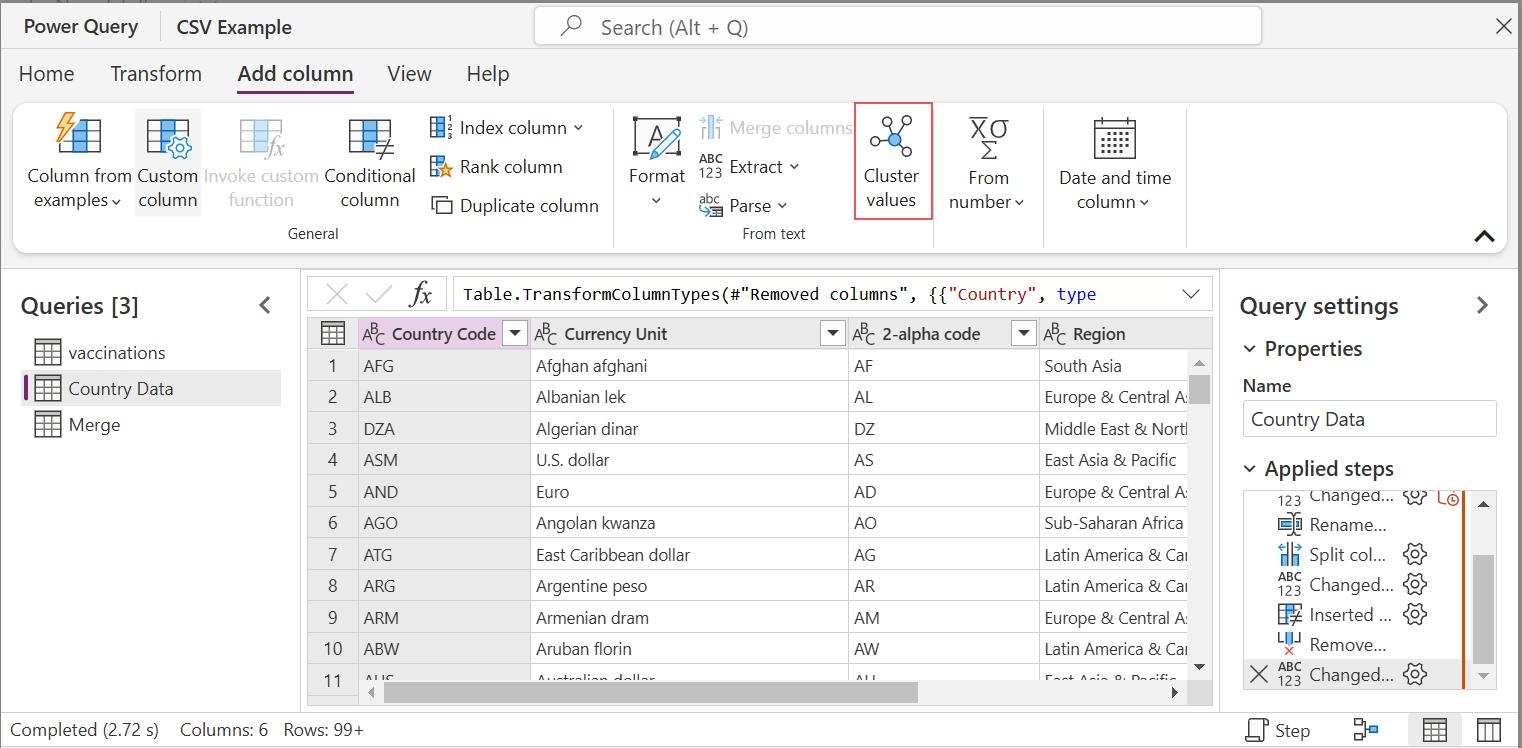Open settings gear for Split col step
Viewport: 1522px width, 748px height.
pyautogui.click(x=1414, y=554)
